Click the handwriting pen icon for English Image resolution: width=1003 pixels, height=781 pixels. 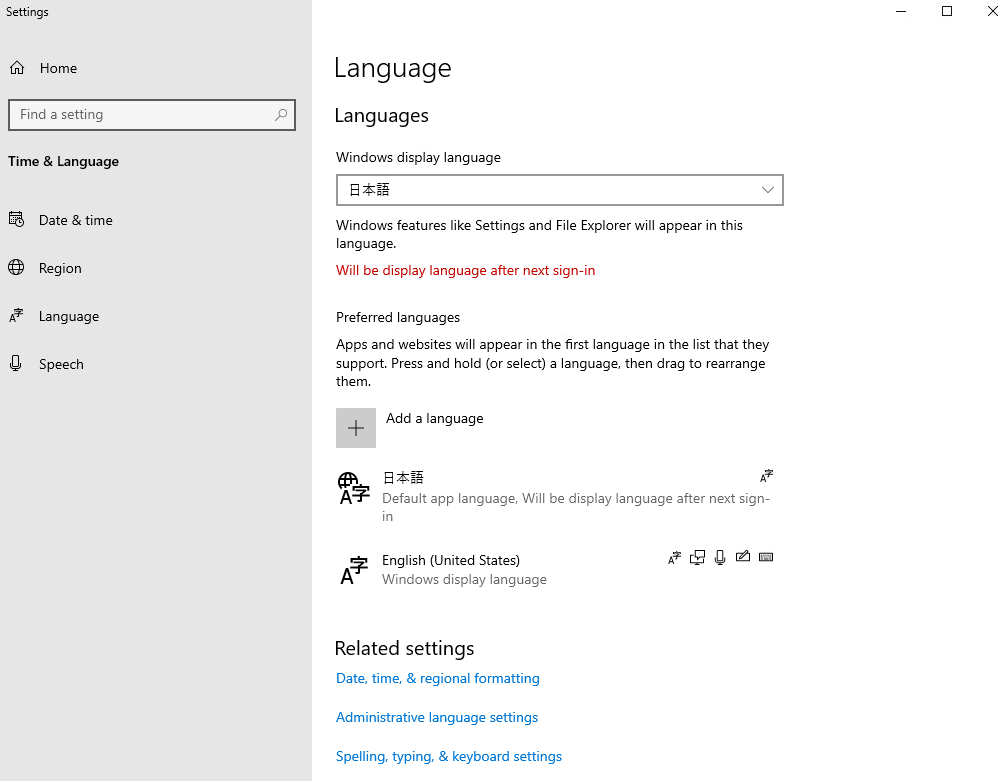(x=743, y=557)
